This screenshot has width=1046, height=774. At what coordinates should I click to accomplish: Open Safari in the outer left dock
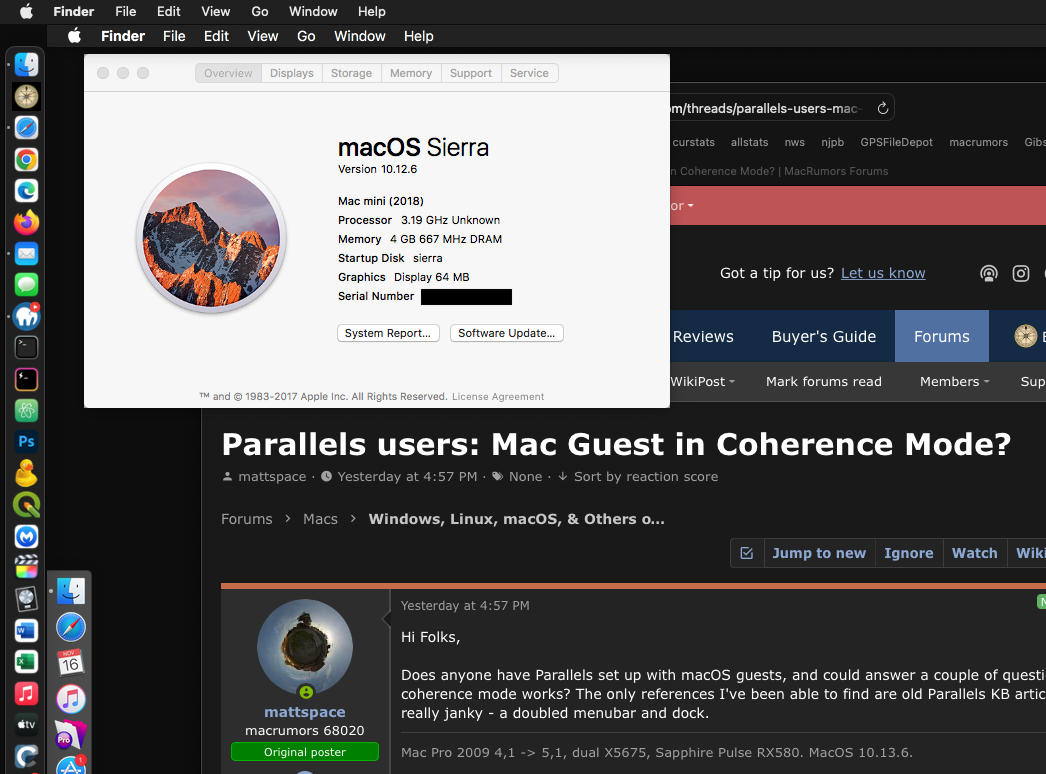(26, 128)
